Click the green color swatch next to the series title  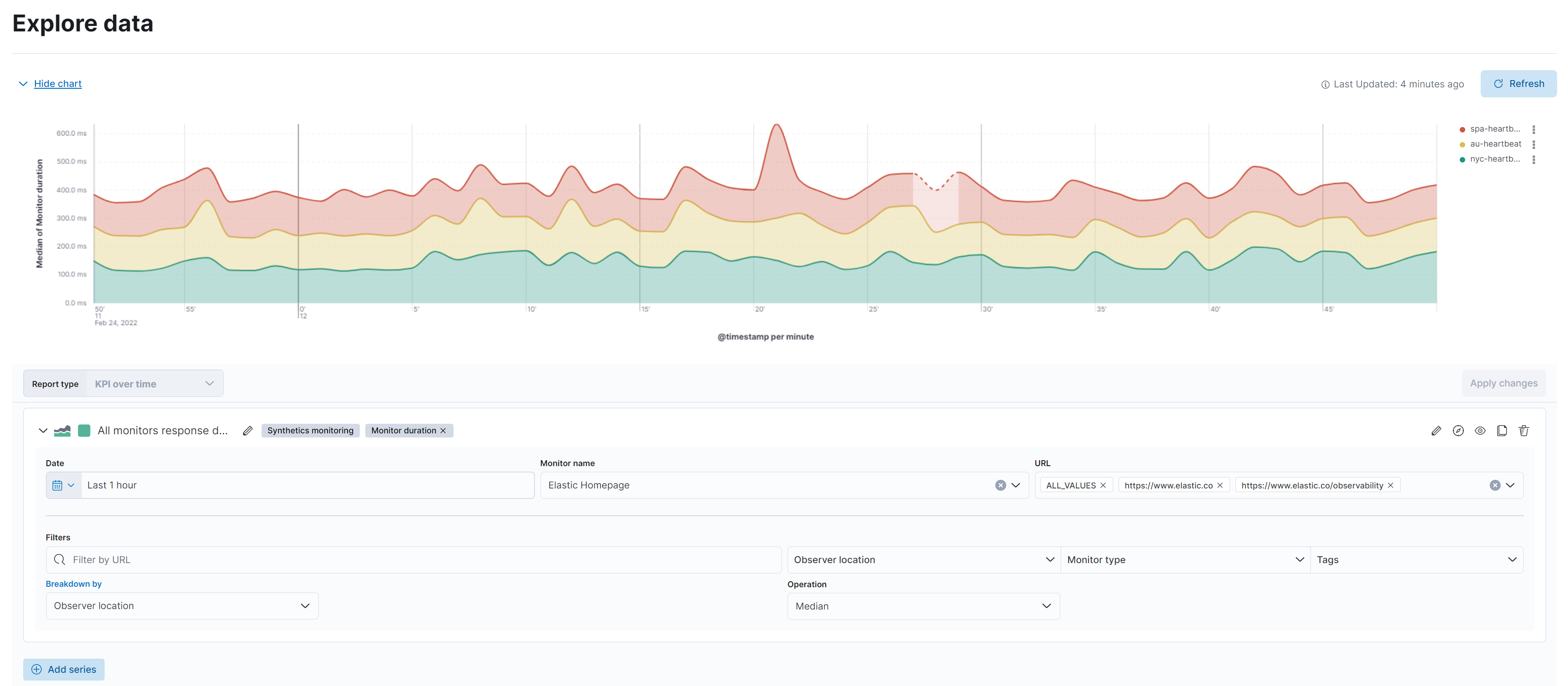pos(84,430)
